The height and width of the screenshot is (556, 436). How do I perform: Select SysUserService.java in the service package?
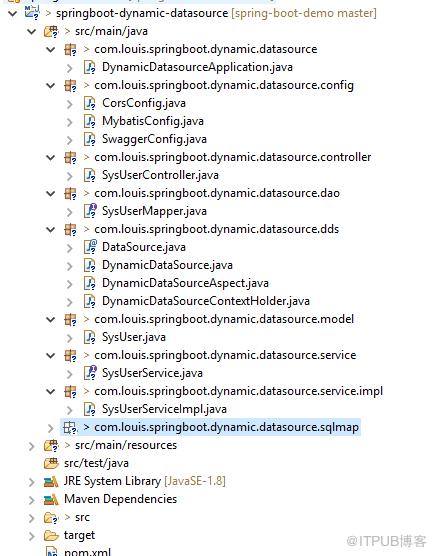(152, 373)
